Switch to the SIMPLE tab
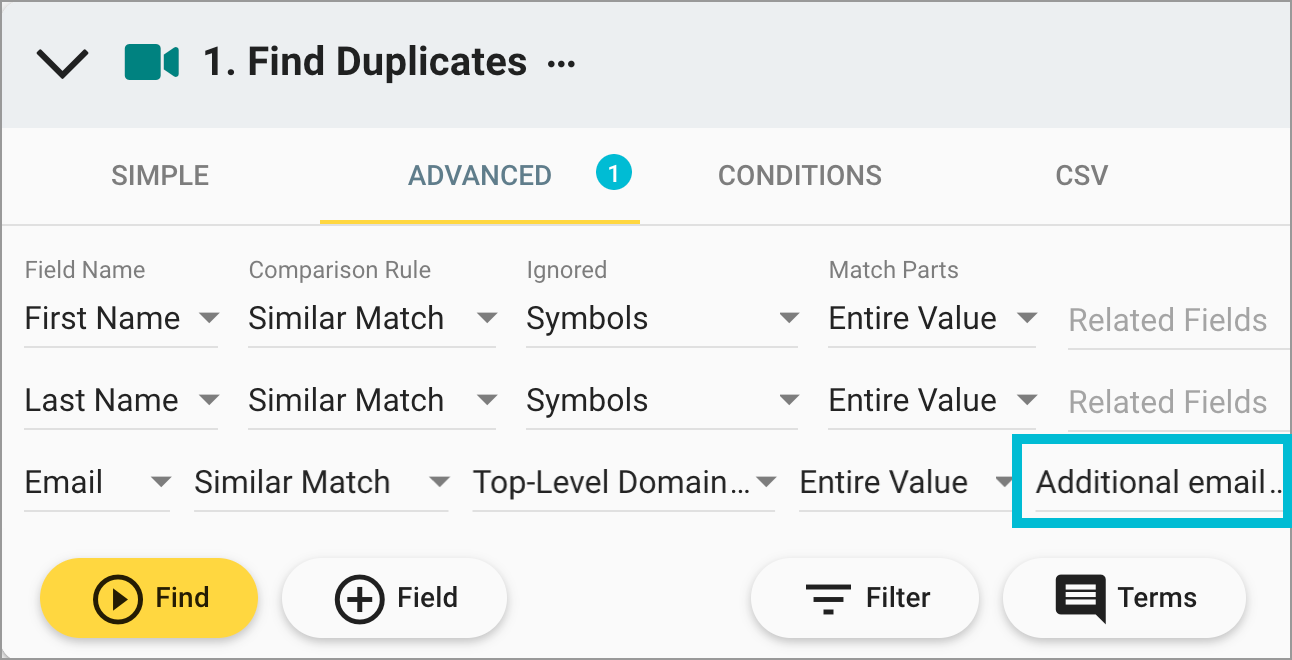The height and width of the screenshot is (660, 1292). (x=159, y=175)
